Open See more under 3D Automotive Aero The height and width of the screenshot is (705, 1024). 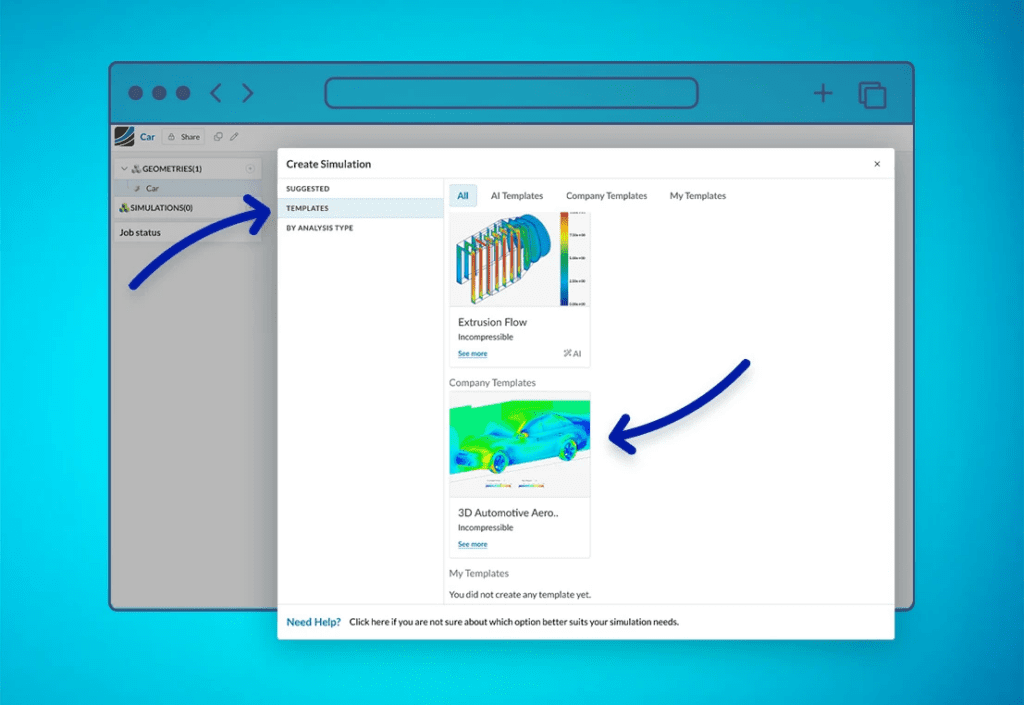coord(472,544)
